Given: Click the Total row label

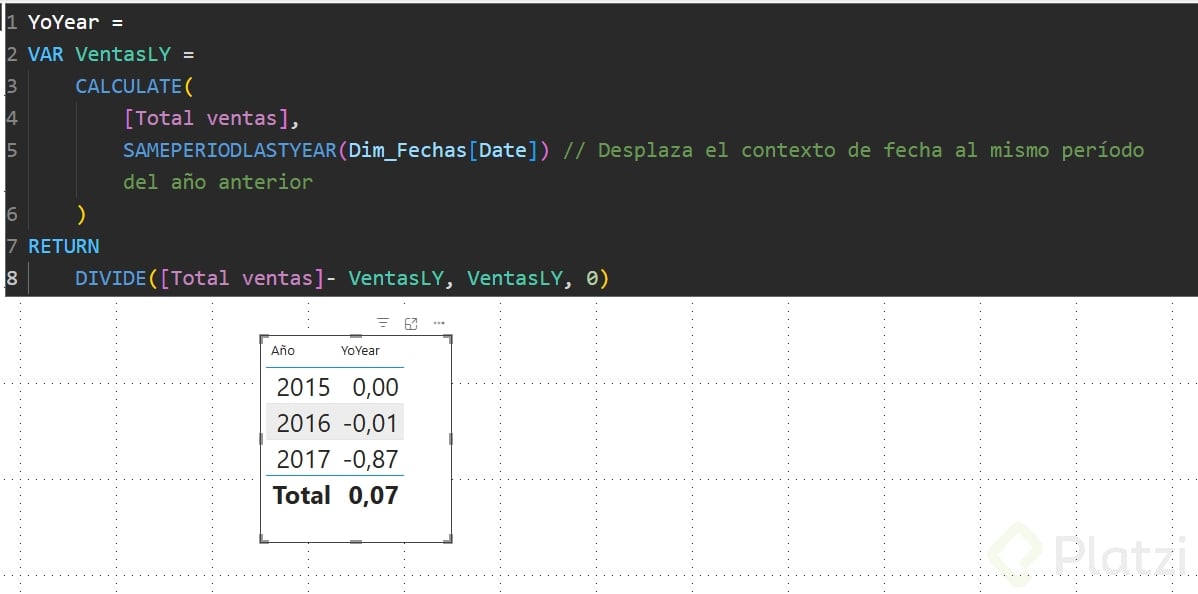Looking at the screenshot, I should coord(302,495).
